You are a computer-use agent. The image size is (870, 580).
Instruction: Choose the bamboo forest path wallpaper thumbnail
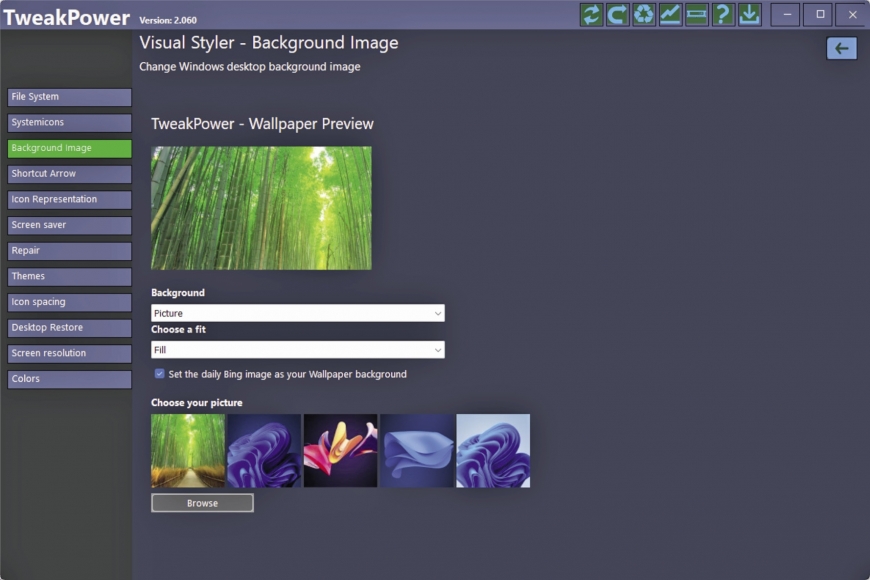pos(188,451)
